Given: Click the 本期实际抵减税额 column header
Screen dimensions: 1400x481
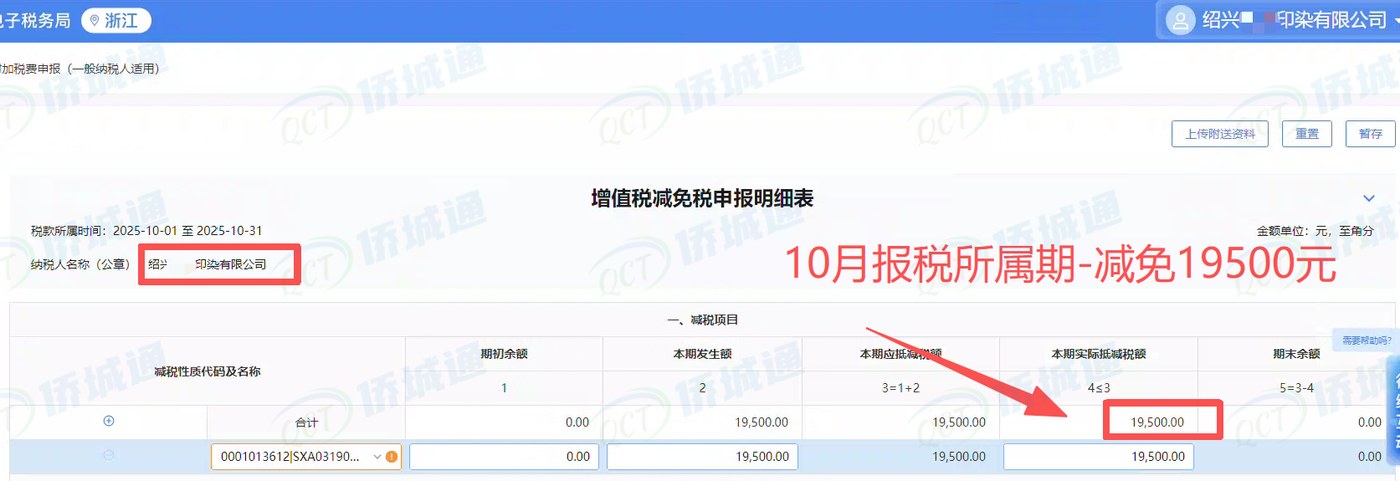Looking at the screenshot, I should click(1099, 353).
